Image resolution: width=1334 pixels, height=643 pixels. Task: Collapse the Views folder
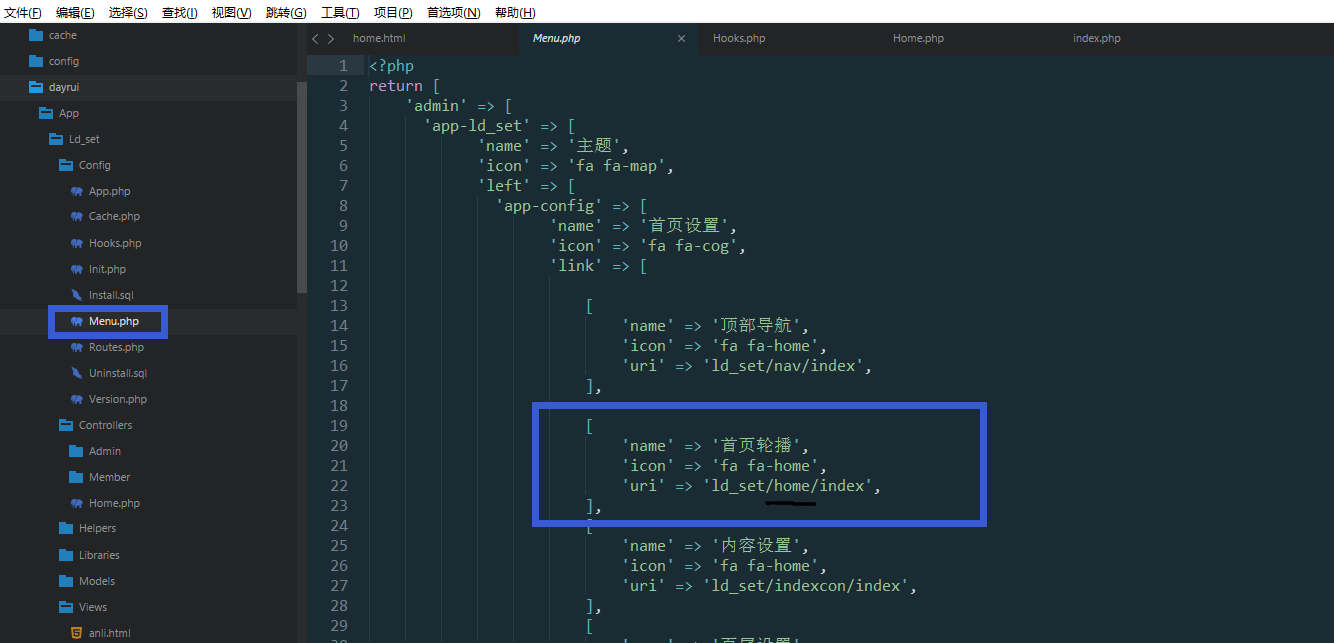click(66, 607)
